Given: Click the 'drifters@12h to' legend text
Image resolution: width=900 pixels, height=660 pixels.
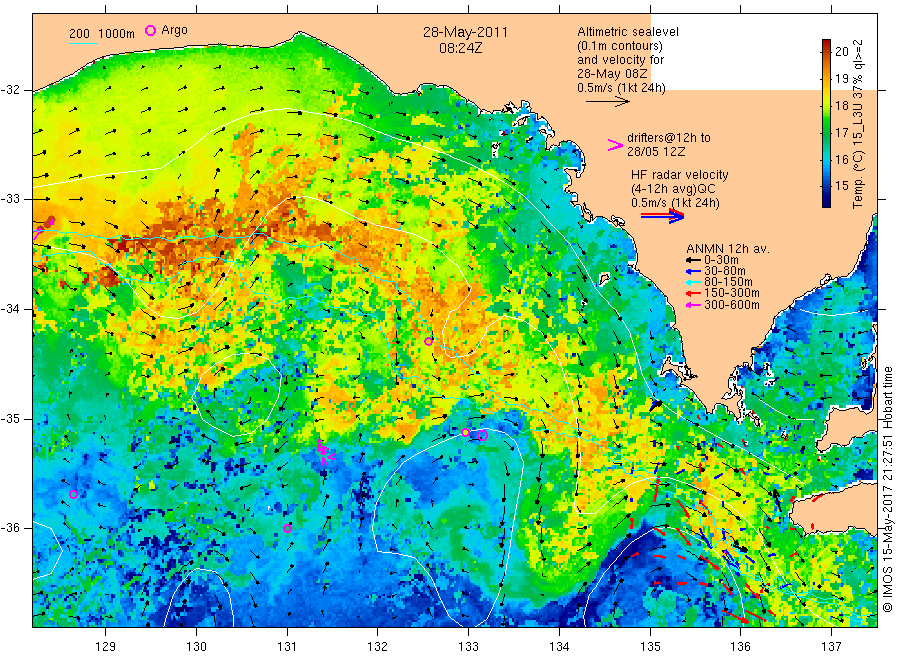Looking at the screenshot, I should coord(669,138).
